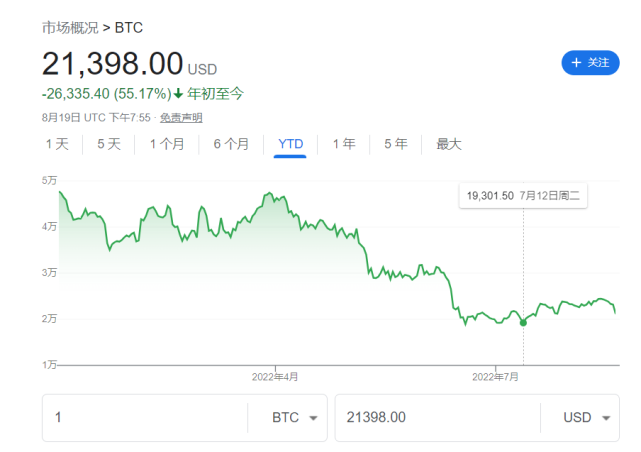The width and height of the screenshot is (641, 452).
Task: Show the 1 年 chart range
Action: [344, 144]
